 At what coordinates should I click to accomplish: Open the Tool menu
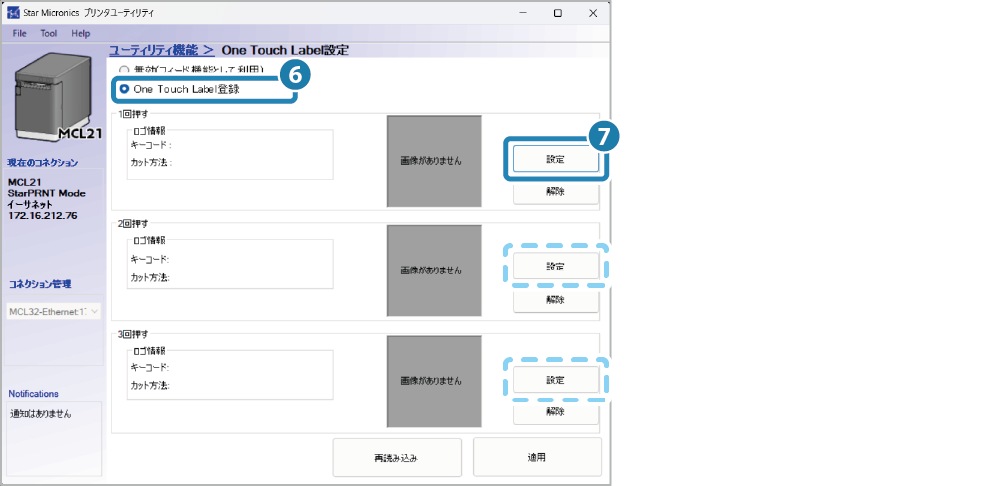(x=49, y=33)
